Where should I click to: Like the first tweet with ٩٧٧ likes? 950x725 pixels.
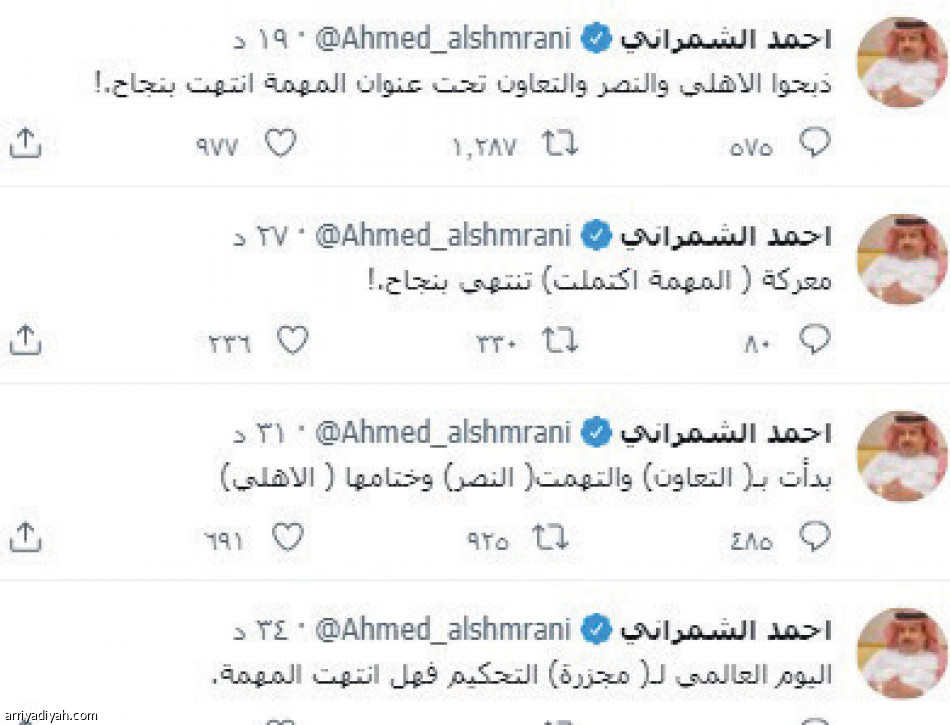click(281, 143)
